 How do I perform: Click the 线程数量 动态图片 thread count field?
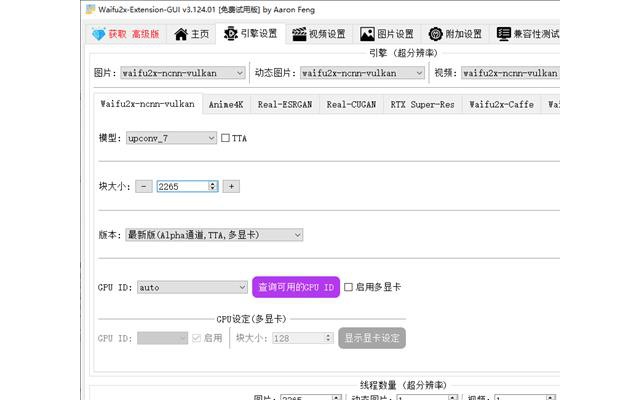pos(427,398)
